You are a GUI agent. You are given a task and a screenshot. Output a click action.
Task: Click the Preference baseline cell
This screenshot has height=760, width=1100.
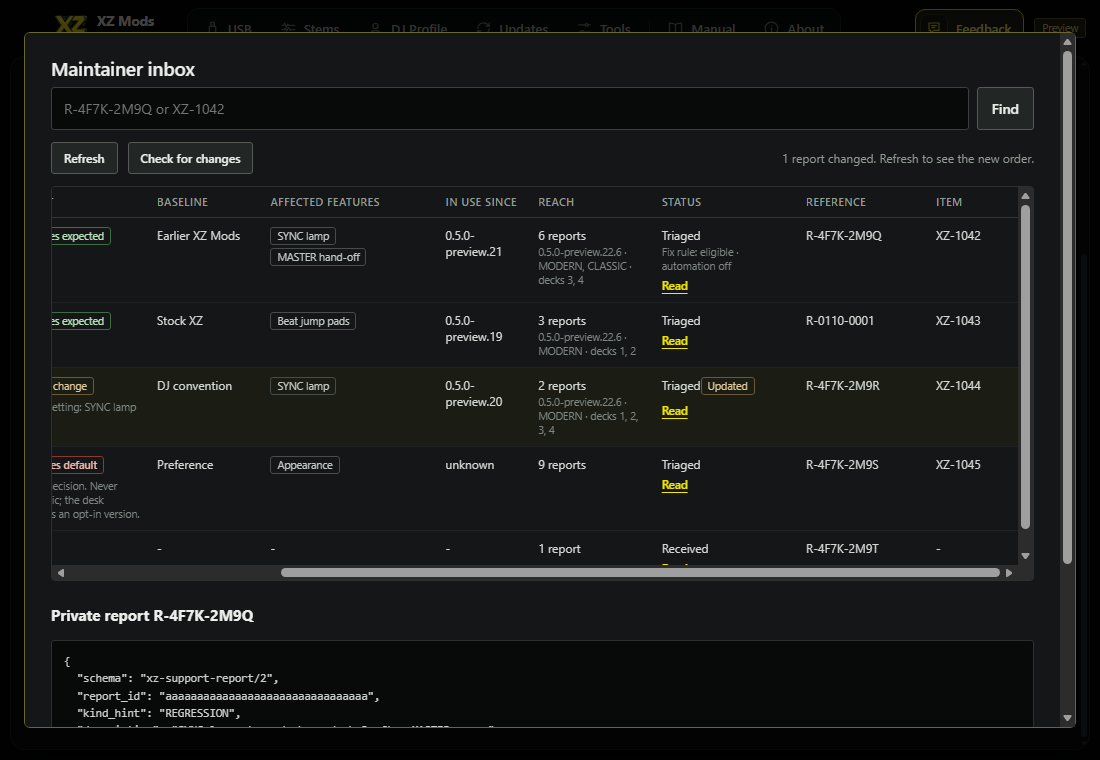(x=185, y=465)
